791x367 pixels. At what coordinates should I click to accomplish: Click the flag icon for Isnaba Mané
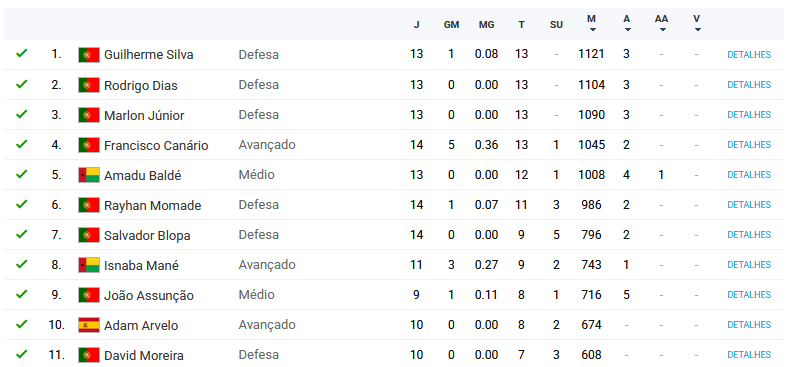click(89, 265)
